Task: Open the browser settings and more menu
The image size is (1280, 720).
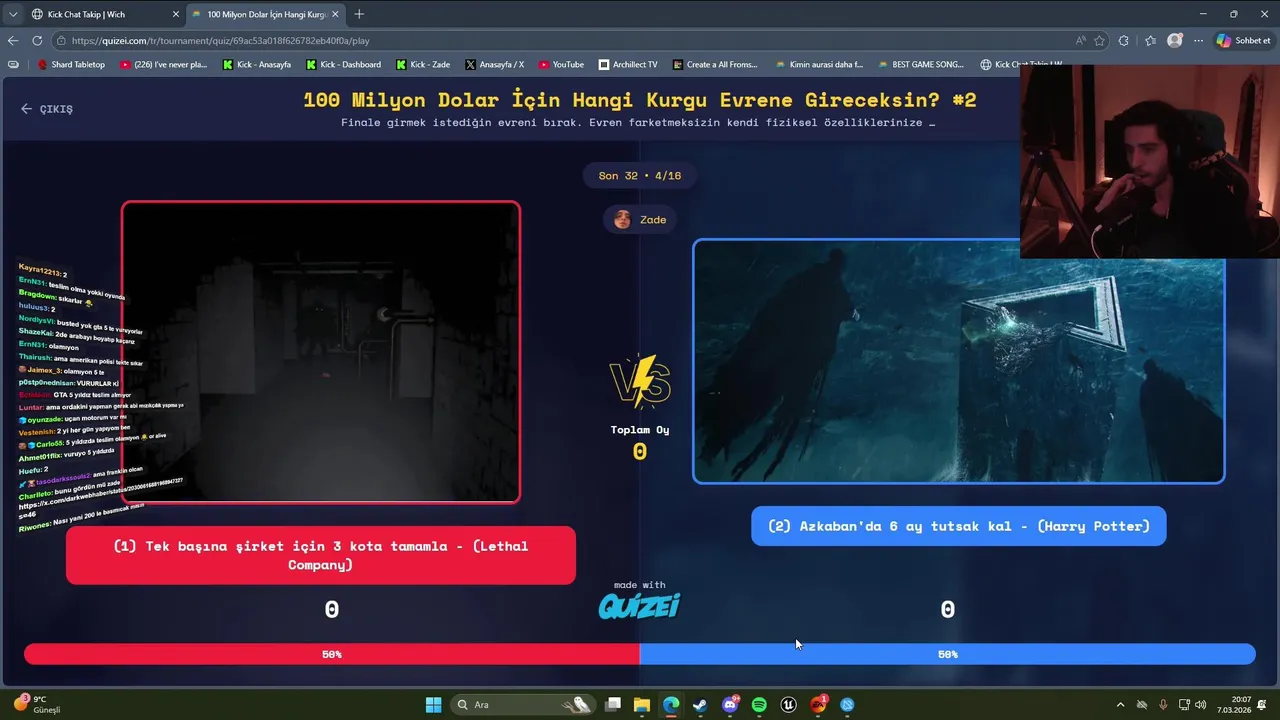Action: click(x=1196, y=41)
